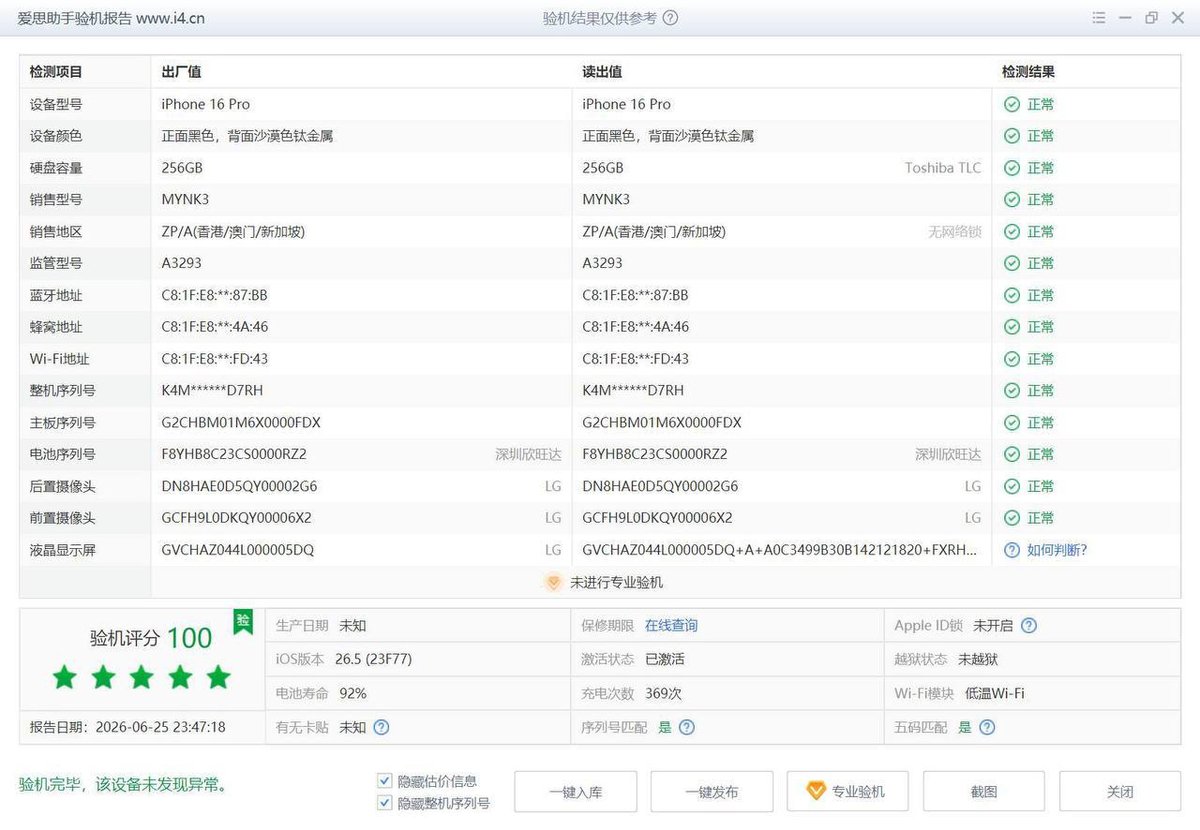Viewport: 1200px width, 830px height.
Task: Click the 一键入库 button
Action: 576,792
